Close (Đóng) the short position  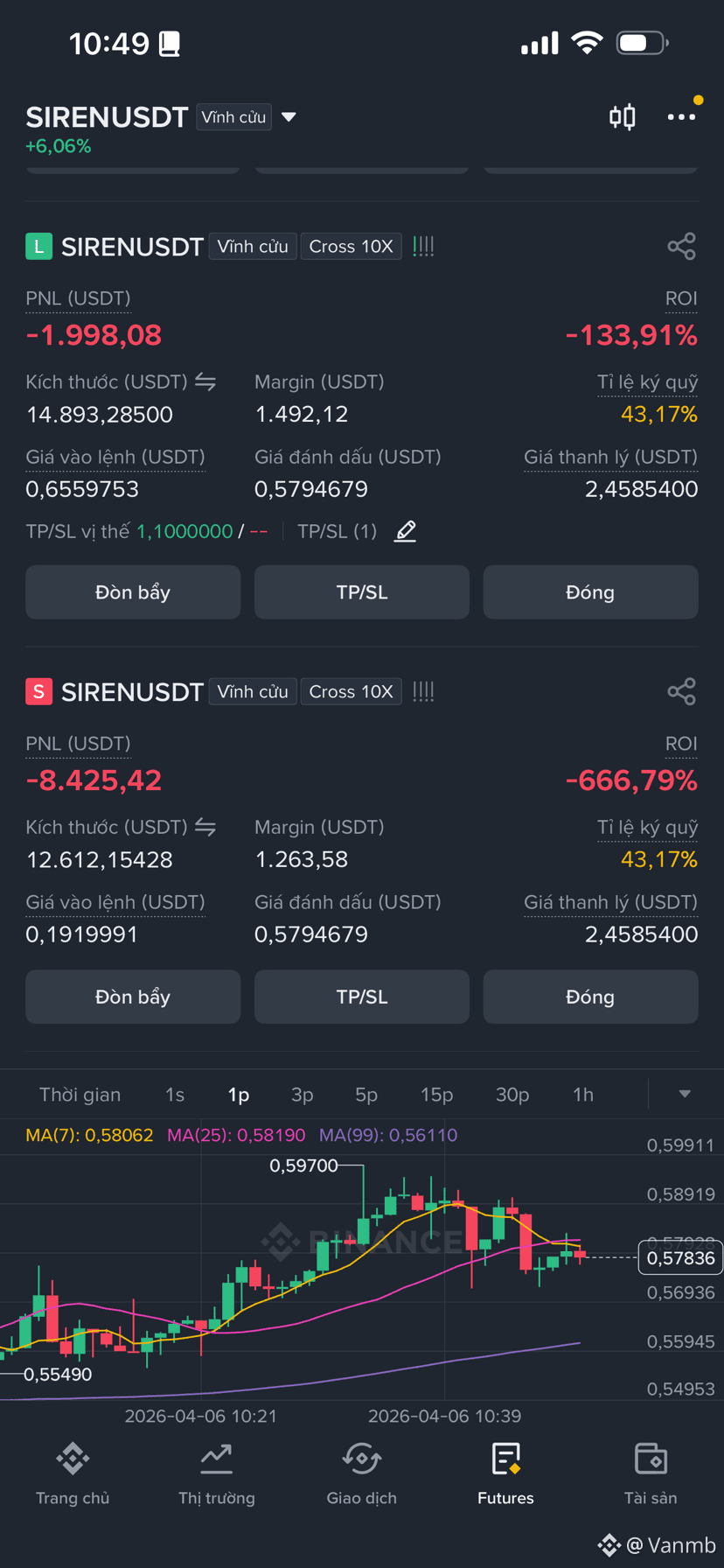coord(590,997)
